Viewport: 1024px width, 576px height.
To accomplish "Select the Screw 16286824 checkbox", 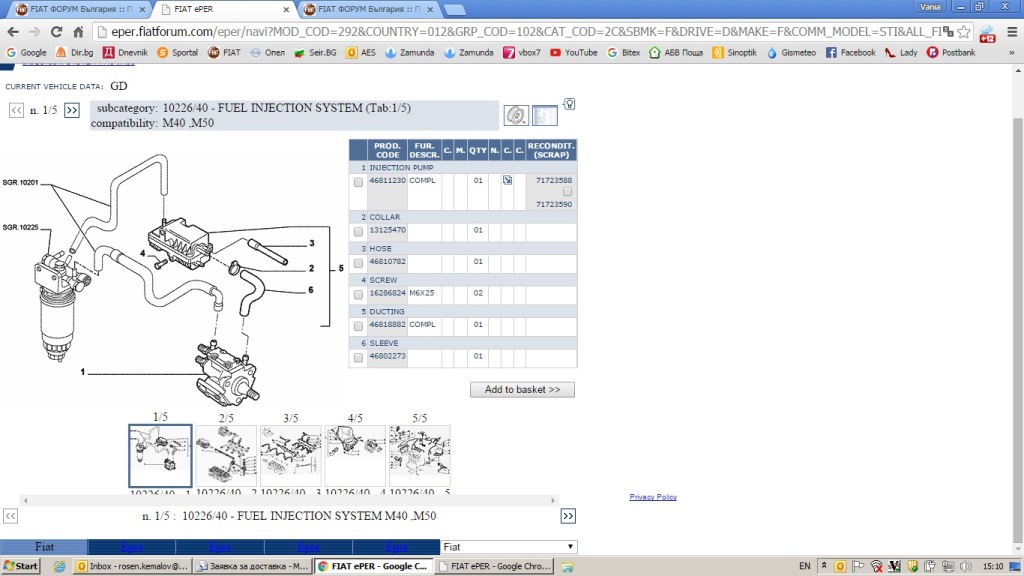I will pyautogui.click(x=358, y=295).
